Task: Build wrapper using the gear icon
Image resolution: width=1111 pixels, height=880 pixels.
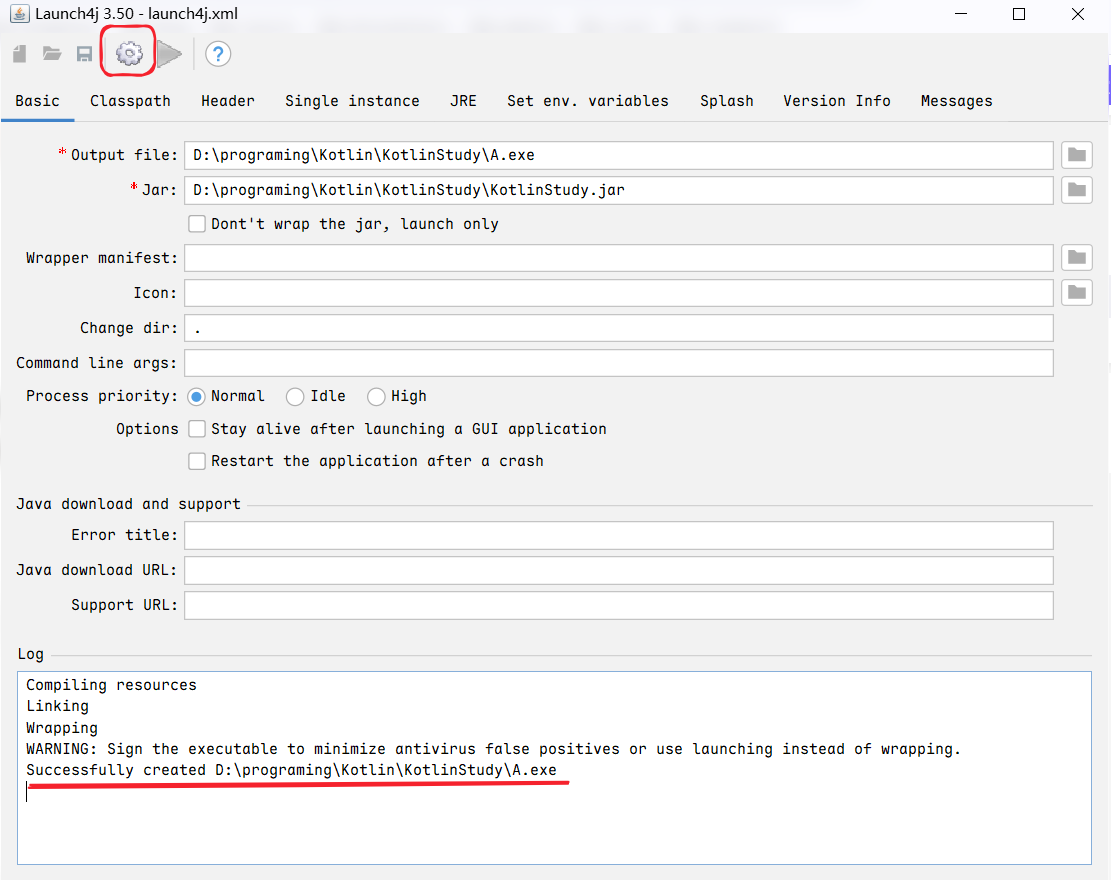Action: (x=129, y=54)
